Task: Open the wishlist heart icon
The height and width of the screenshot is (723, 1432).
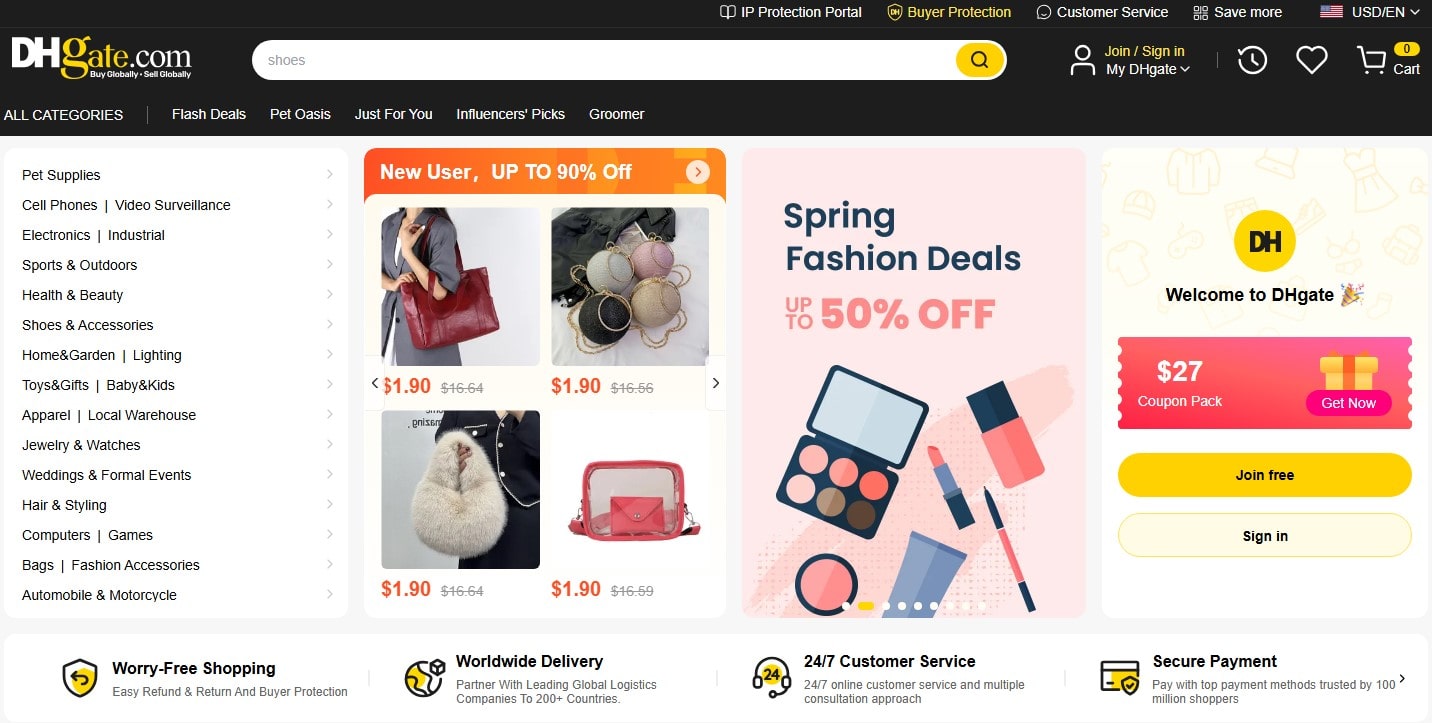Action: (1311, 60)
